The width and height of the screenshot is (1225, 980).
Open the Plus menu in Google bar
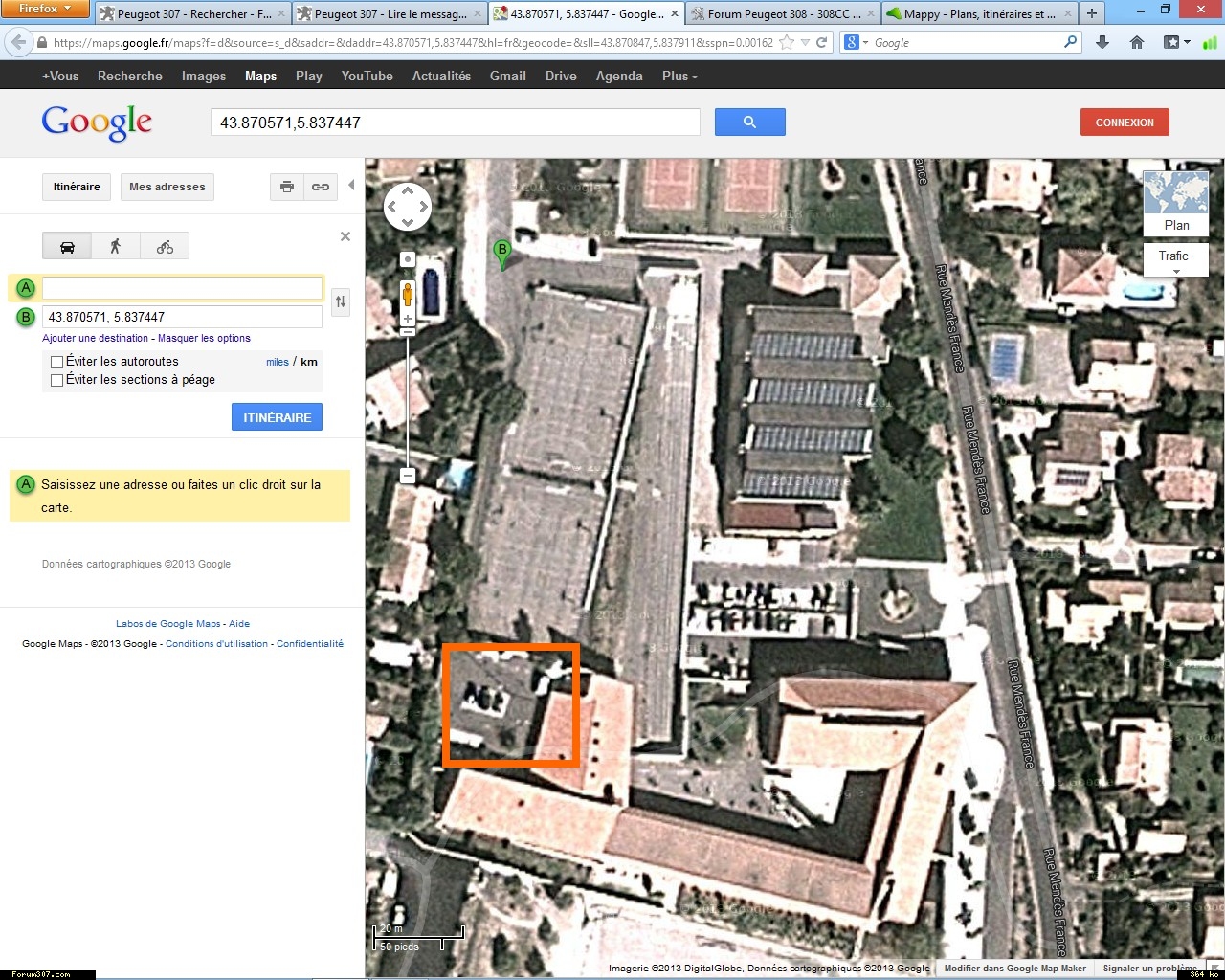679,76
